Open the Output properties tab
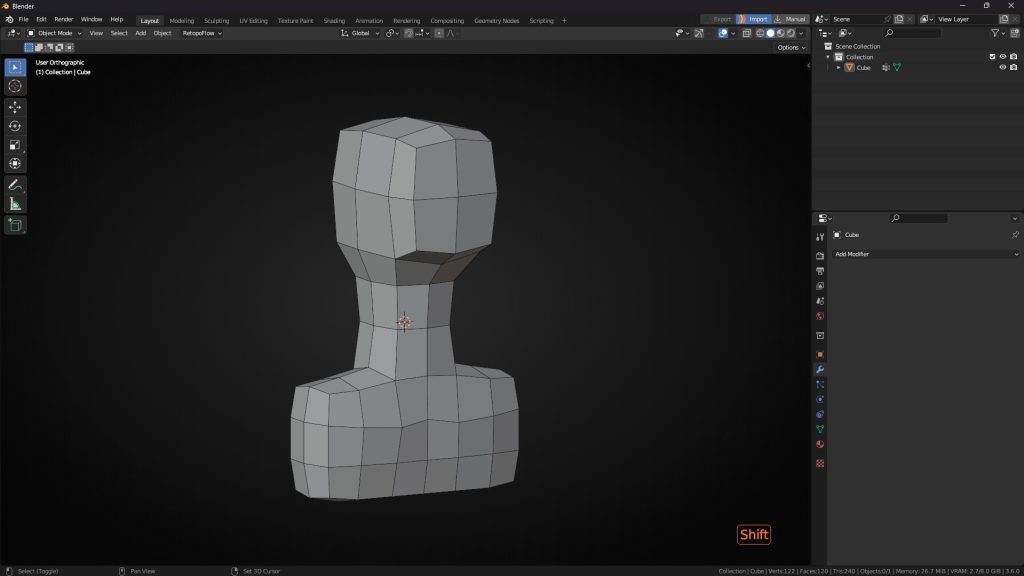The height and width of the screenshot is (576, 1024). point(820,271)
